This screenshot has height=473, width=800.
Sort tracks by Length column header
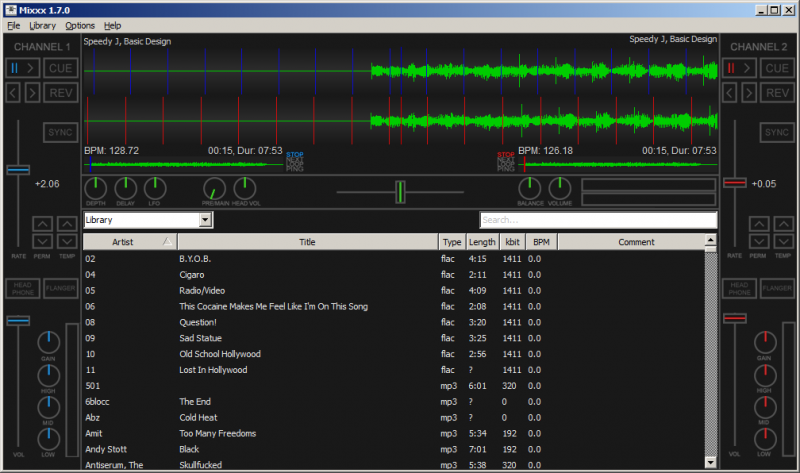point(482,242)
